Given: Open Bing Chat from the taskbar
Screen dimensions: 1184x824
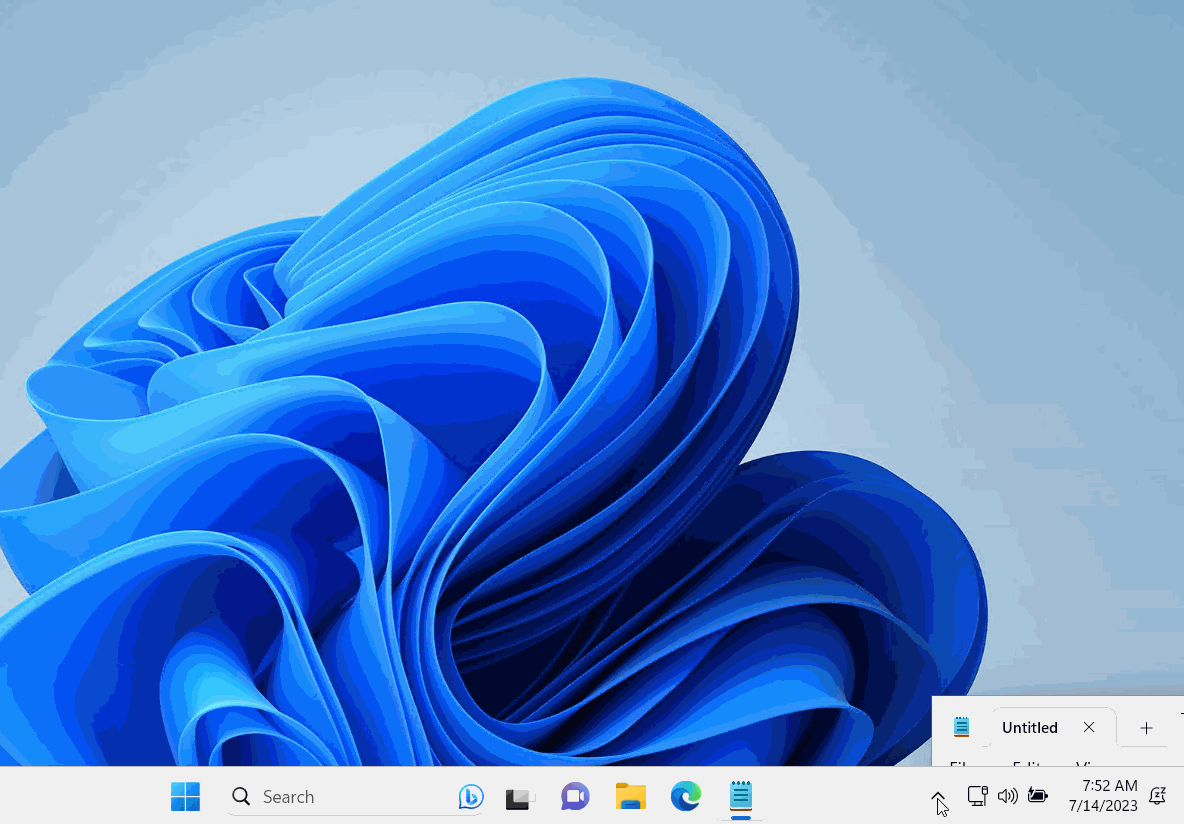Looking at the screenshot, I should [470, 796].
